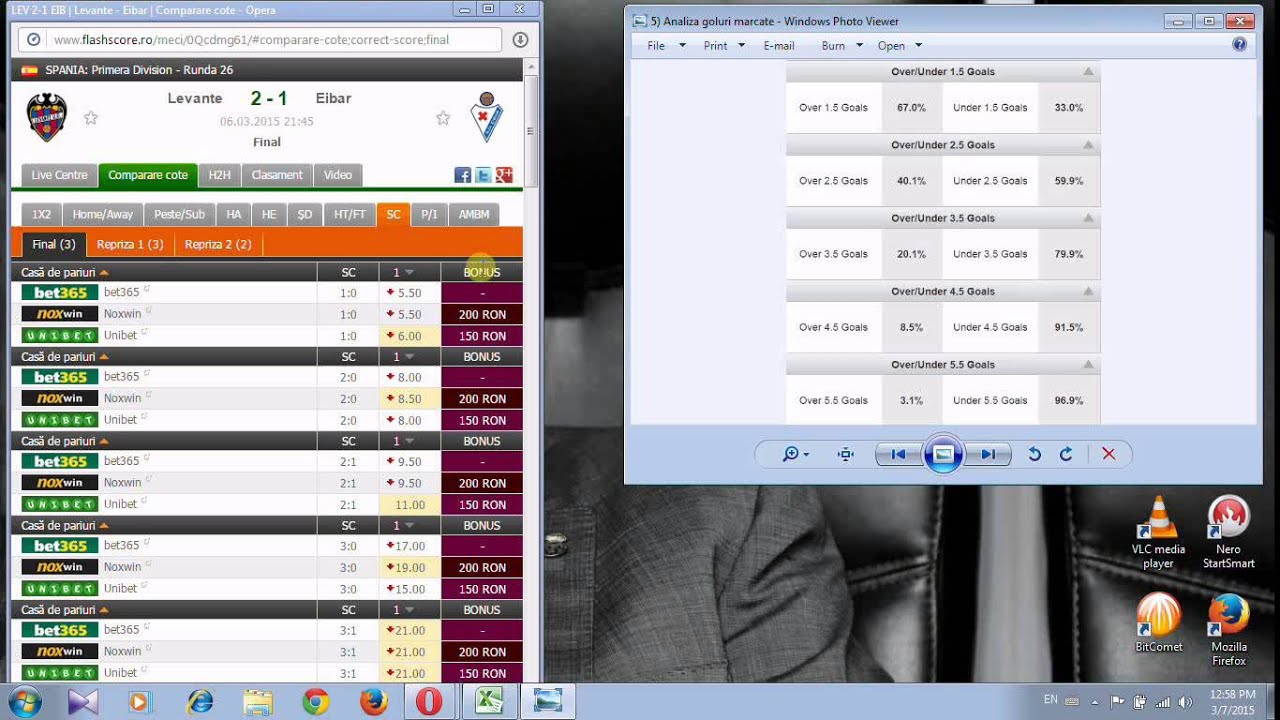Start slideshow in Photo Viewer
Screen dimensions: 1280x720
click(x=943, y=454)
